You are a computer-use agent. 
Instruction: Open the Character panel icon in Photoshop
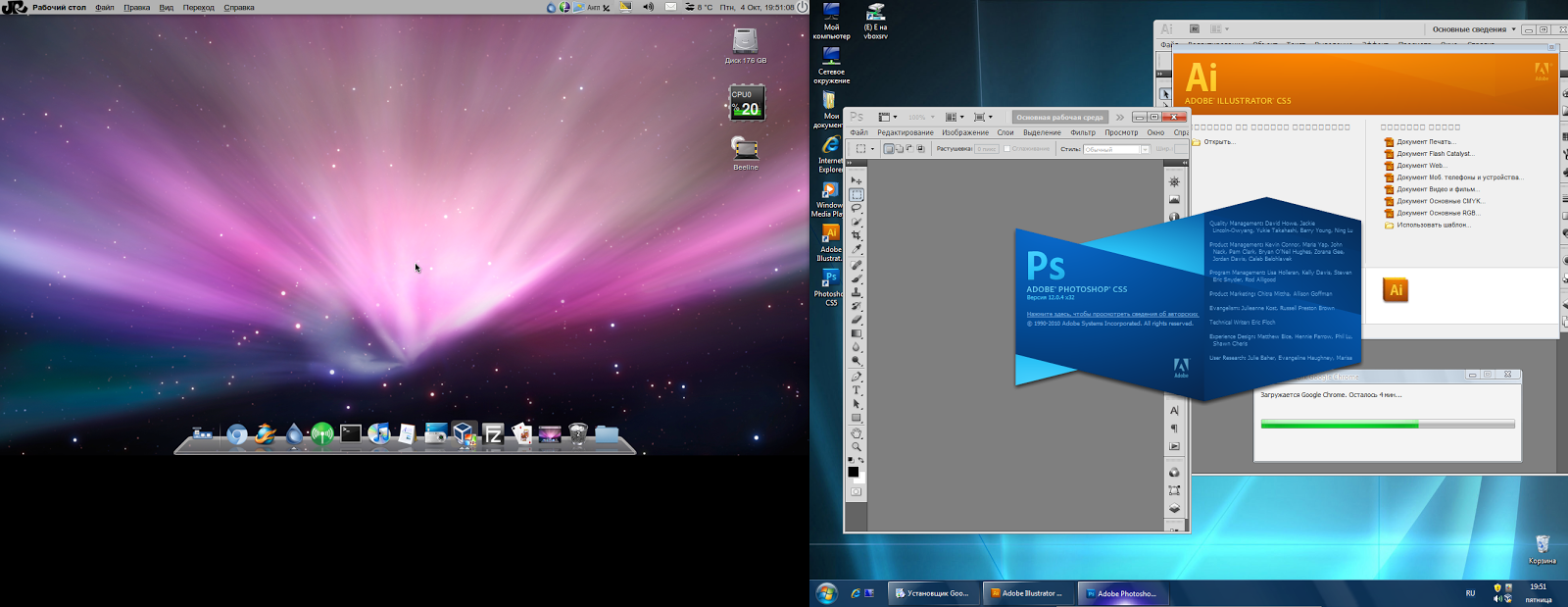coord(1174,411)
